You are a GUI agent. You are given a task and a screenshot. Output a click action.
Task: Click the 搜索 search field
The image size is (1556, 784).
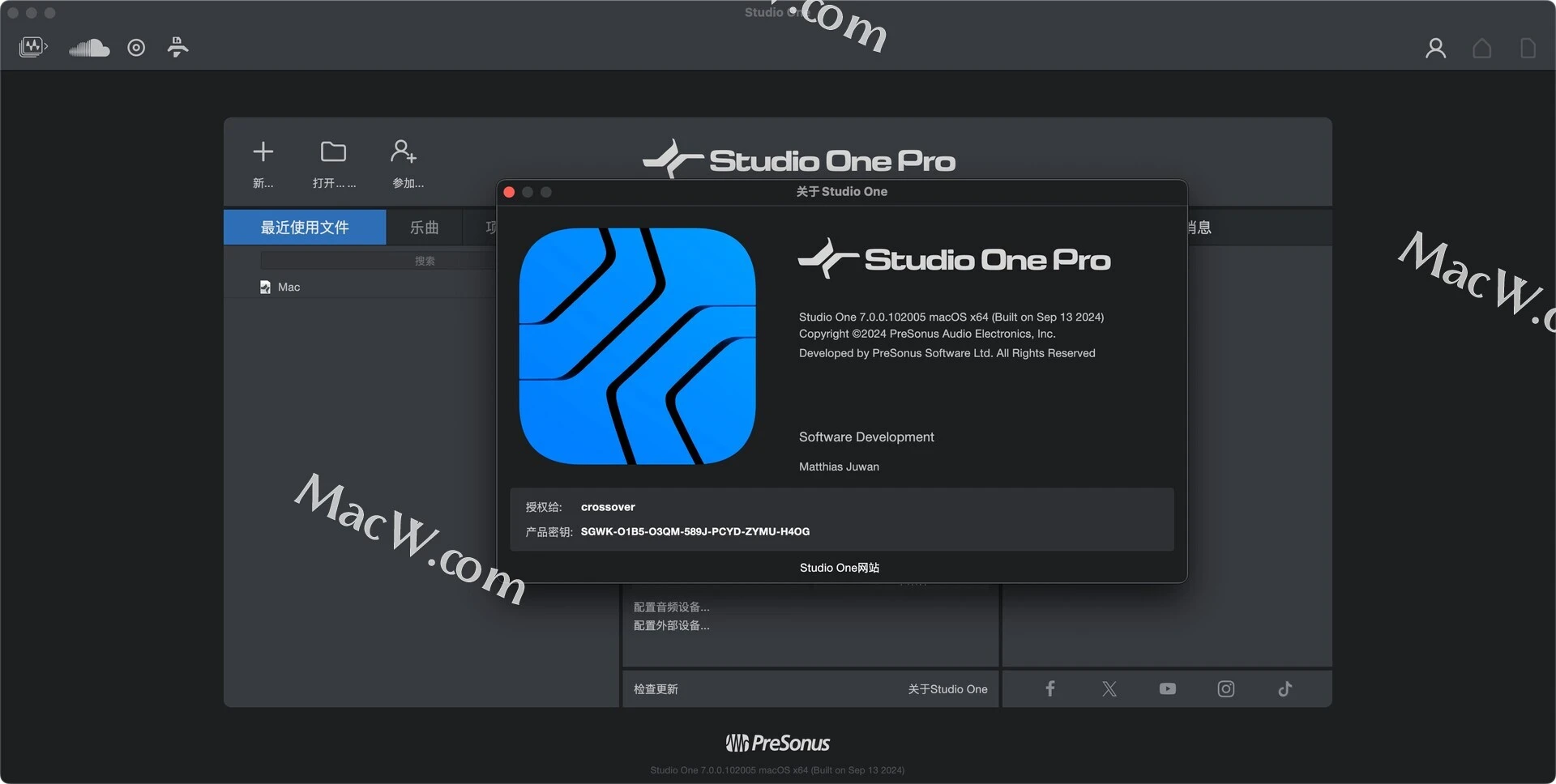378,261
